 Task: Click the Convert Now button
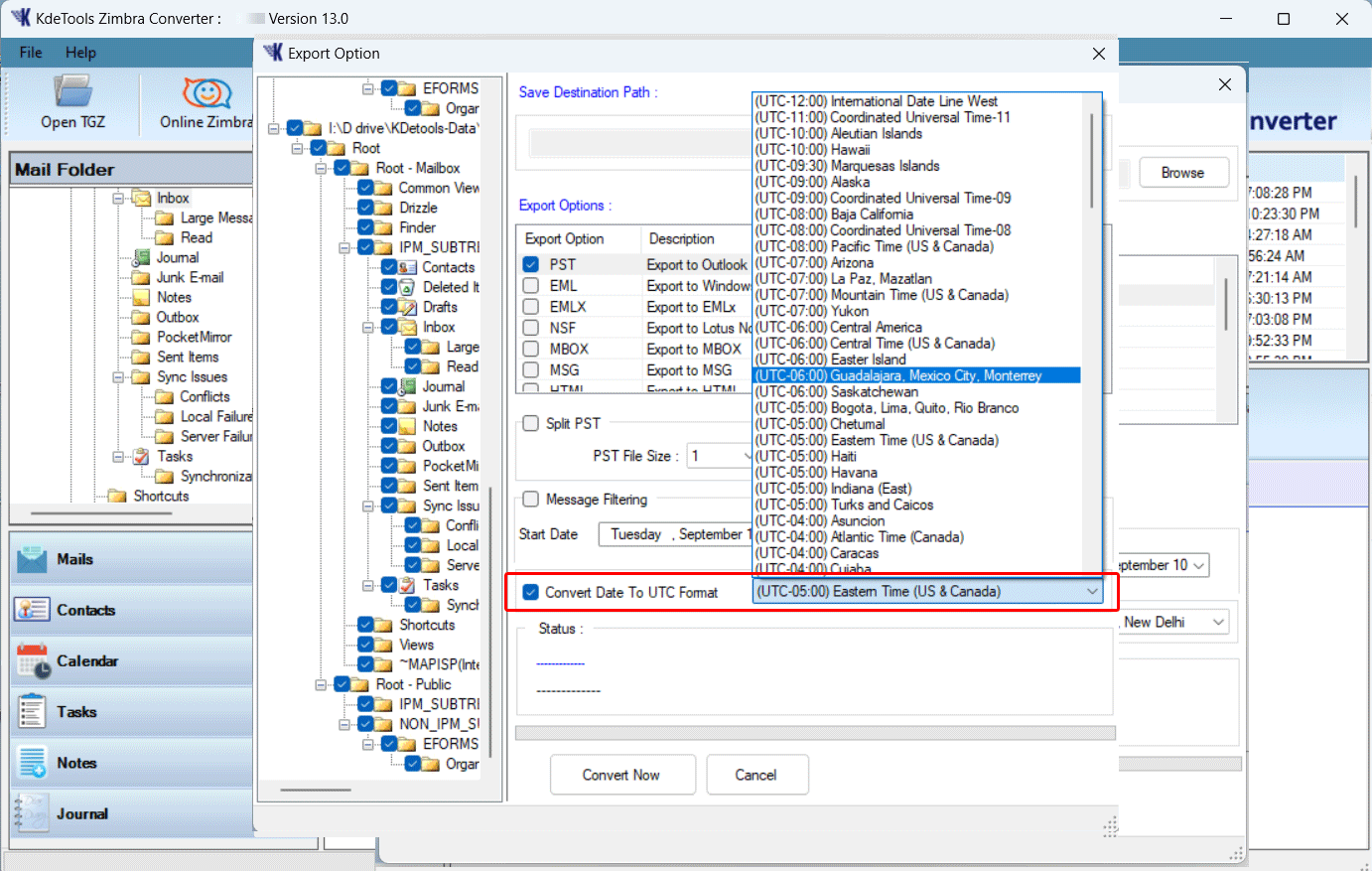click(x=622, y=775)
